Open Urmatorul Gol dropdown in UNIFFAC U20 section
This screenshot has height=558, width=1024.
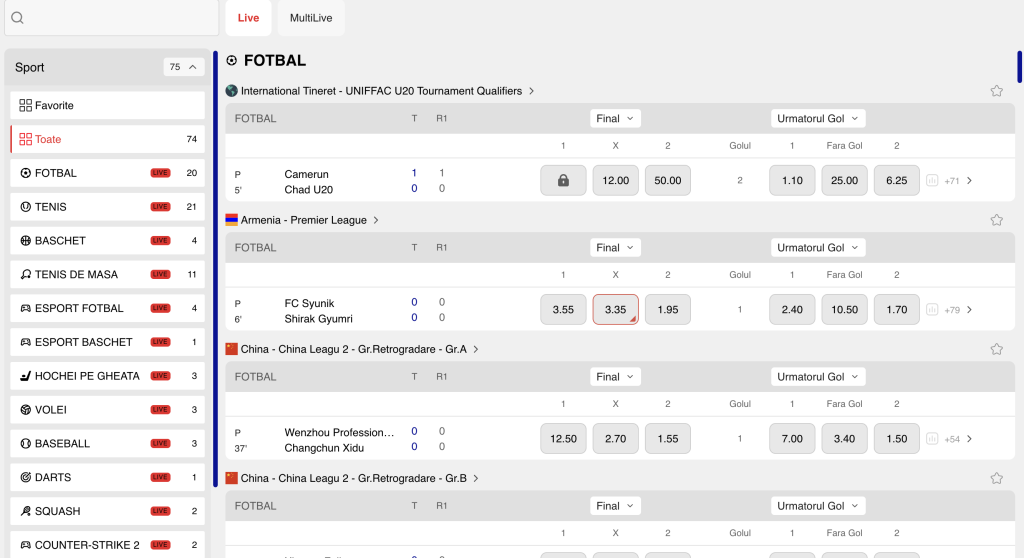818,118
